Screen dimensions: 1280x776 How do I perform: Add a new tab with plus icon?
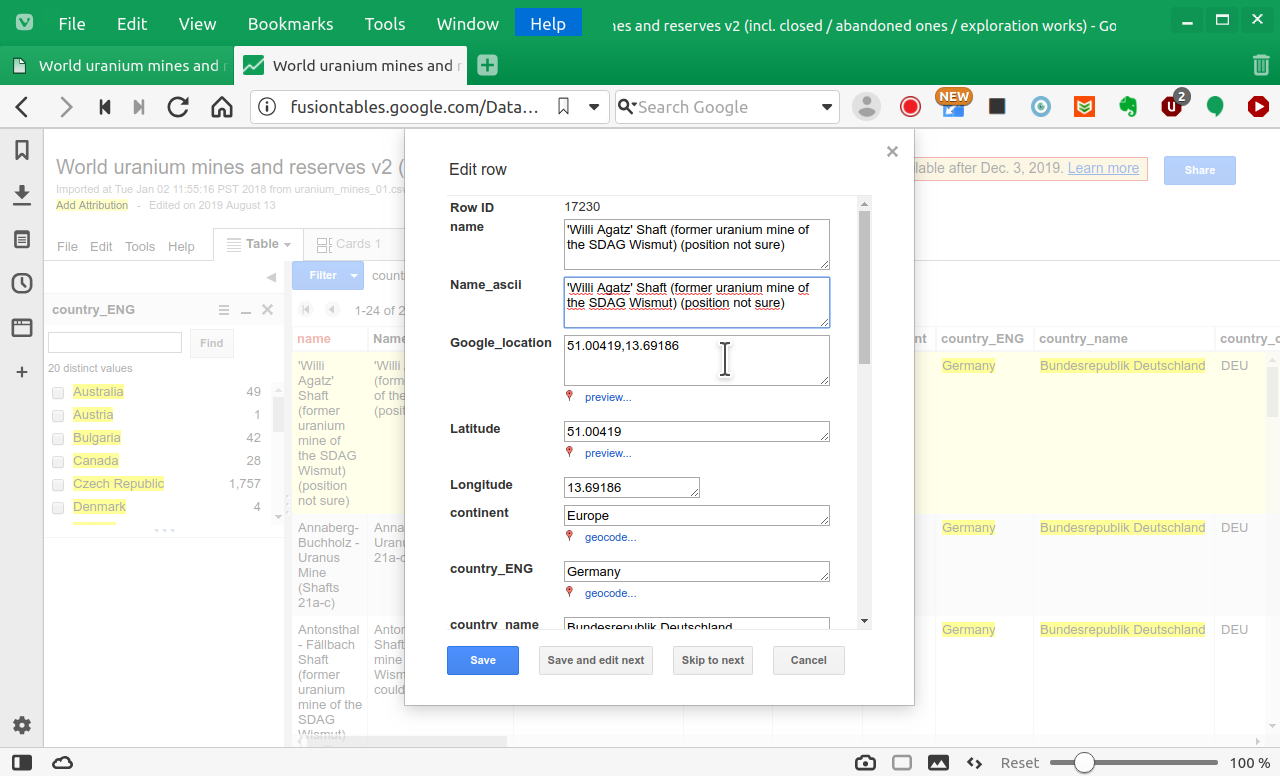pyautogui.click(x=487, y=66)
